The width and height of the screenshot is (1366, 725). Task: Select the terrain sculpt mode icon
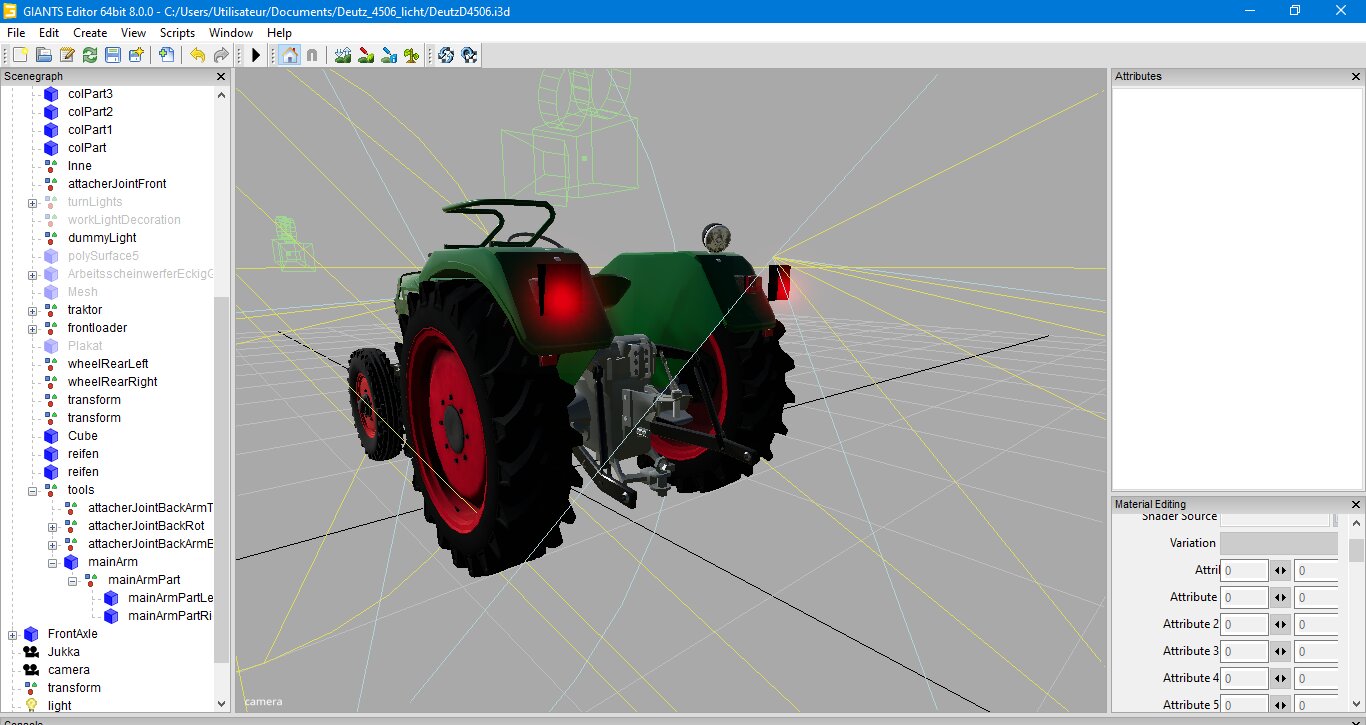coord(343,55)
